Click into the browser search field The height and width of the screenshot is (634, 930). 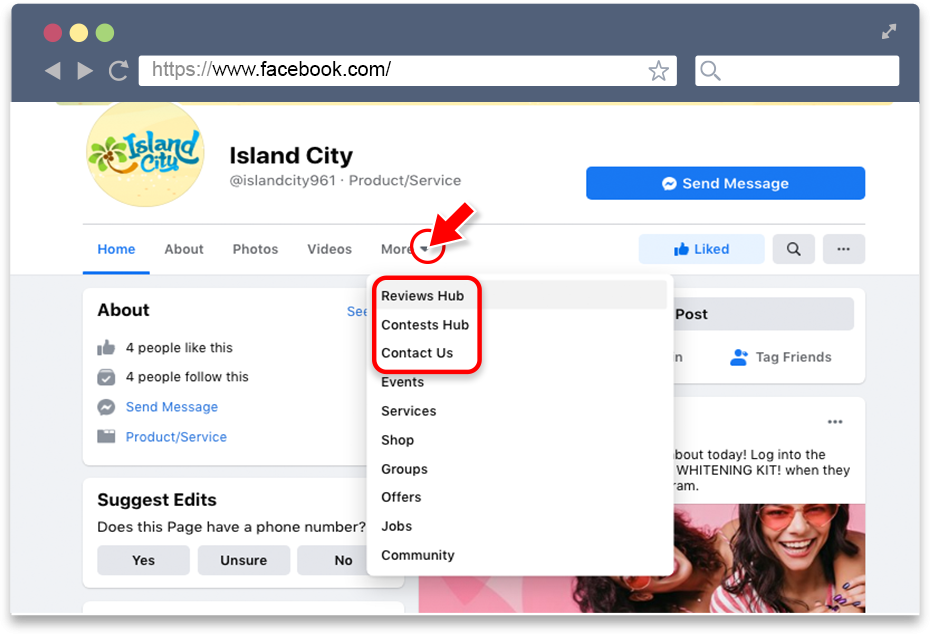(x=797, y=71)
